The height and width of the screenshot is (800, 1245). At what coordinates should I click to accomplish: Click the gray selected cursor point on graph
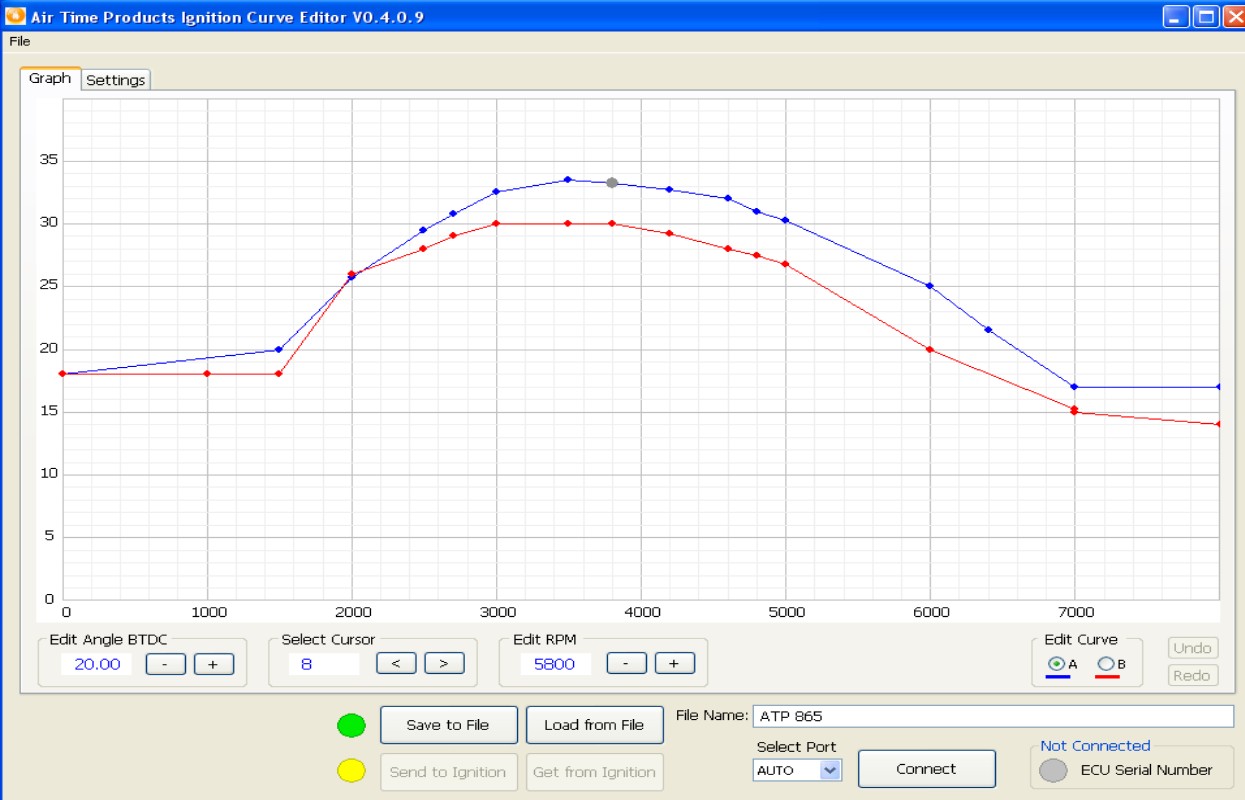coord(612,183)
